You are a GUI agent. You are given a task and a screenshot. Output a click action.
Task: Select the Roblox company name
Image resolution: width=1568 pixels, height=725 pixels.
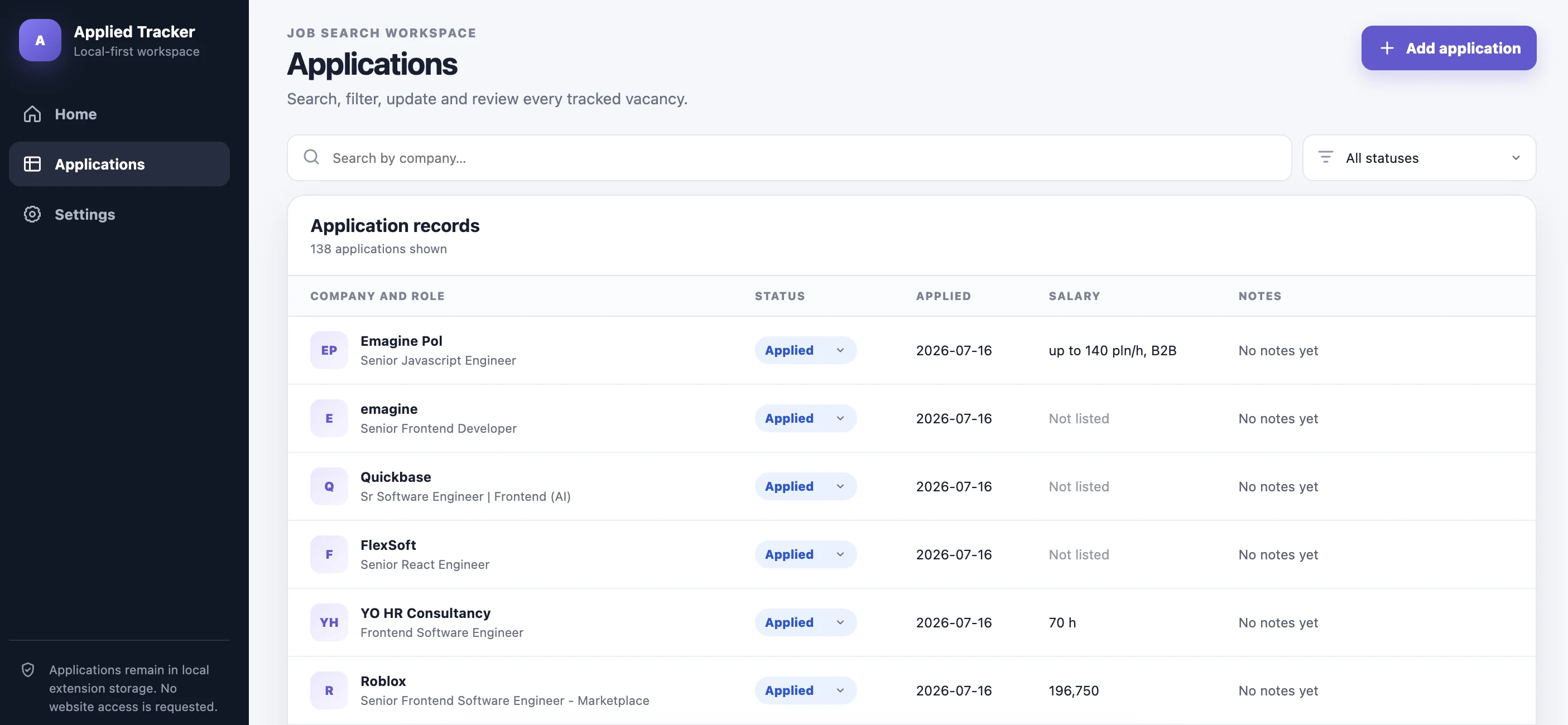point(383,681)
